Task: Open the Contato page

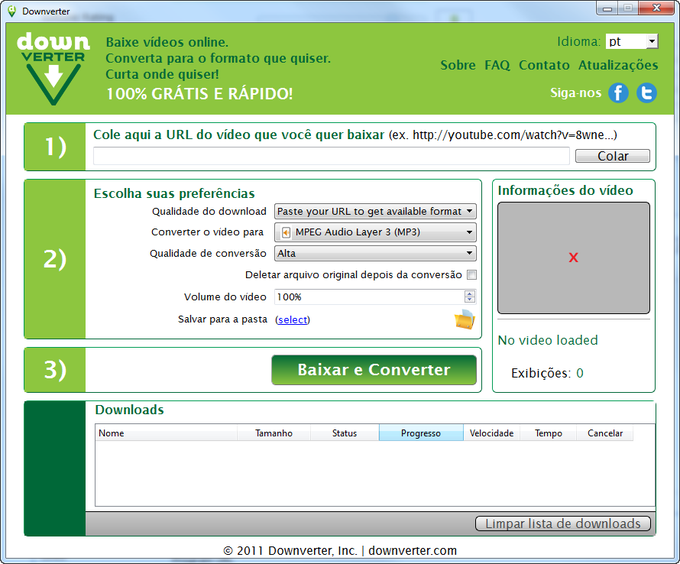Action: (x=544, y=65)
